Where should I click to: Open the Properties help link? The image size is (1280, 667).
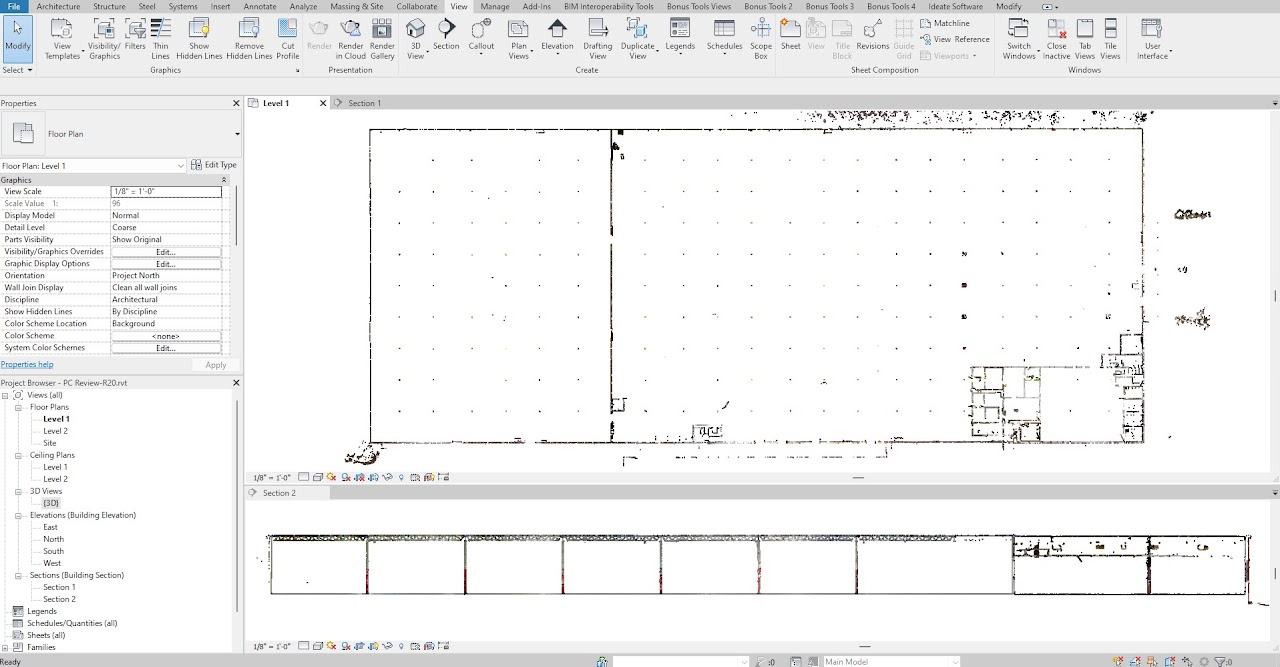click(27, 365)
